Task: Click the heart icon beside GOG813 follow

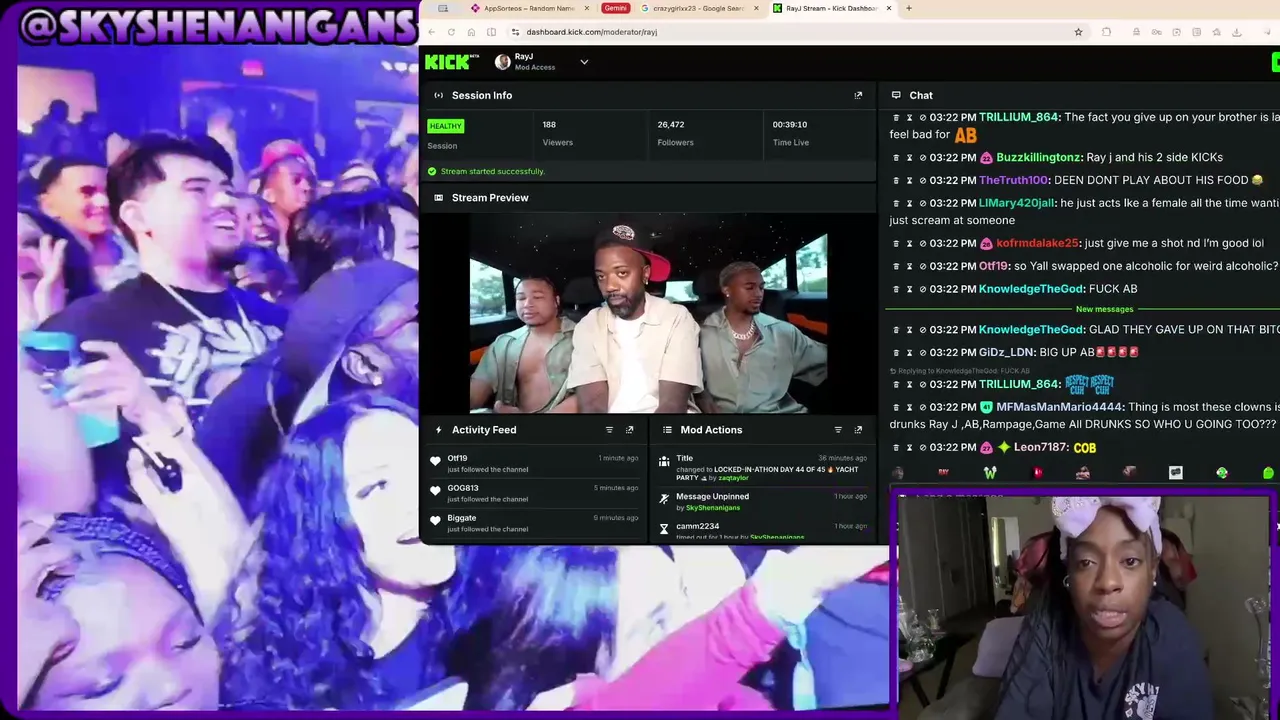Action: 435,491
